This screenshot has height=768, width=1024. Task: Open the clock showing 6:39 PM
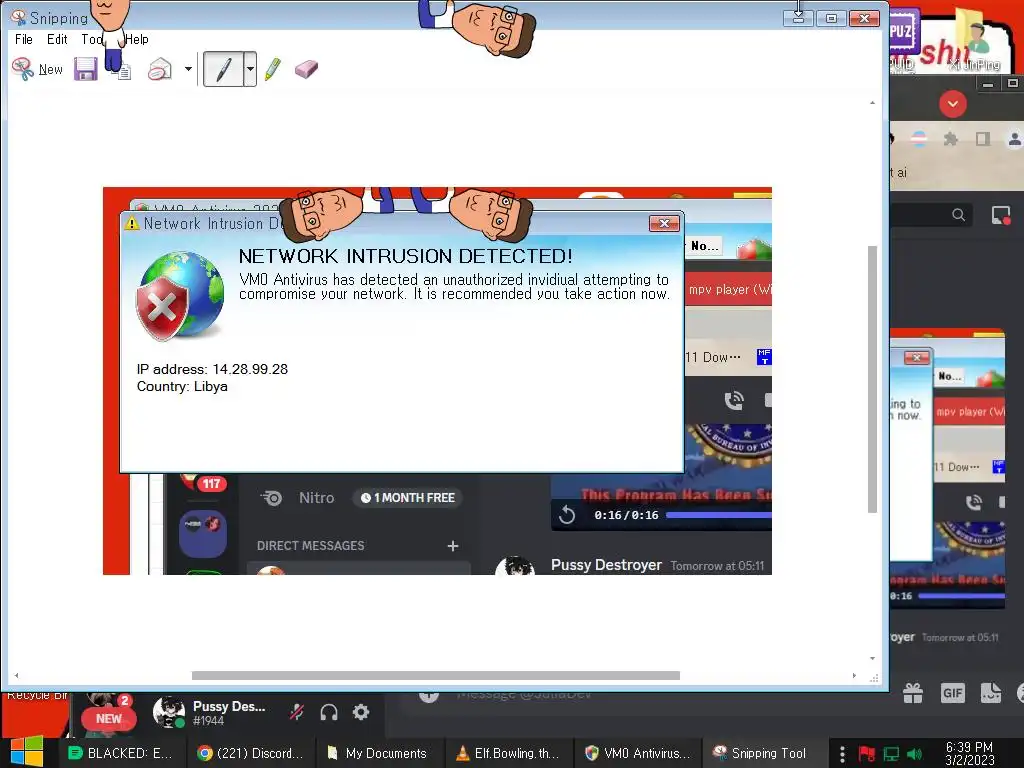click(970, 753)
